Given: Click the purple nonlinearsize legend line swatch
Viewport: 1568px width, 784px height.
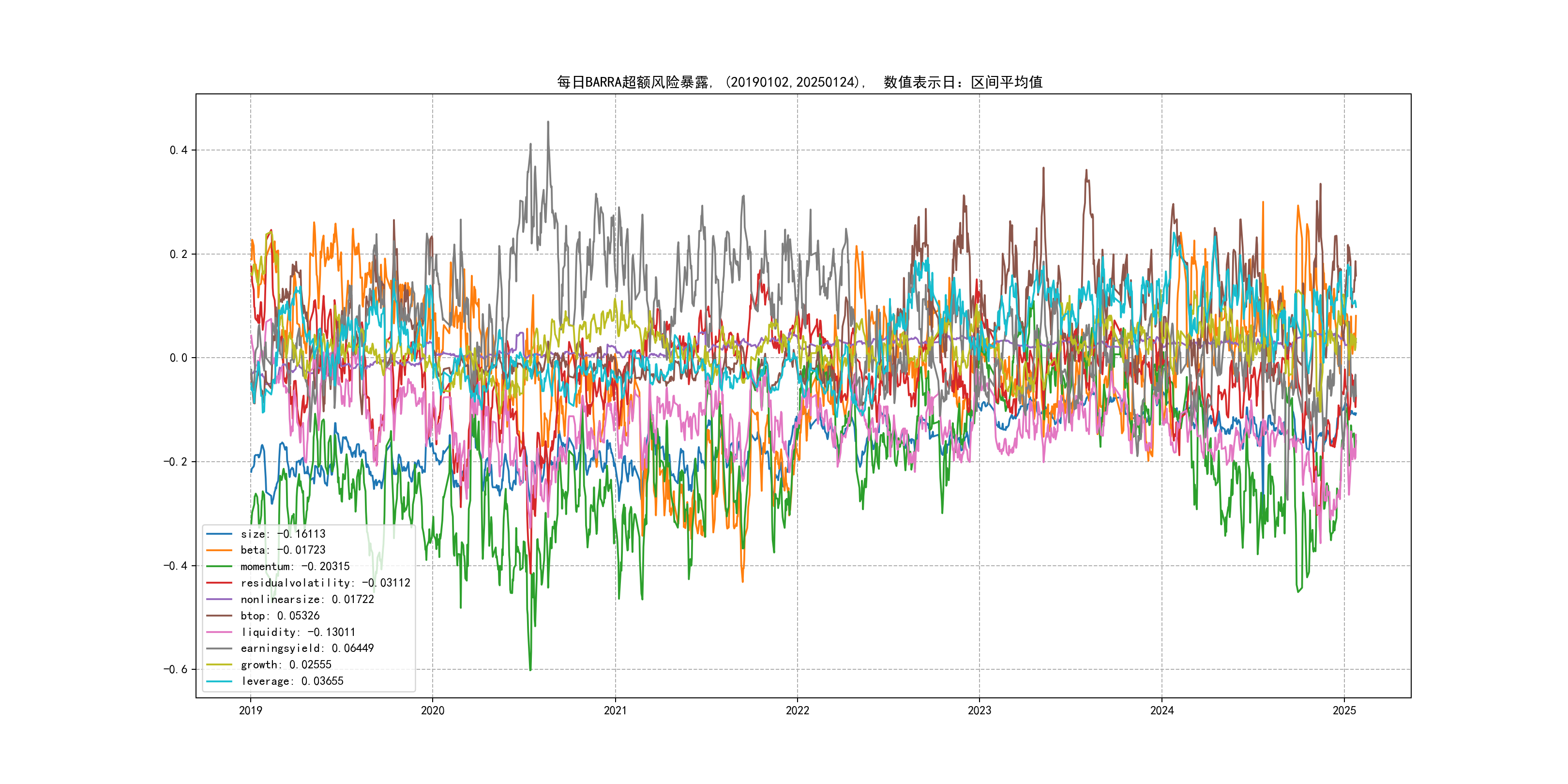Looking at the screenshot, I should pos(219,600).
